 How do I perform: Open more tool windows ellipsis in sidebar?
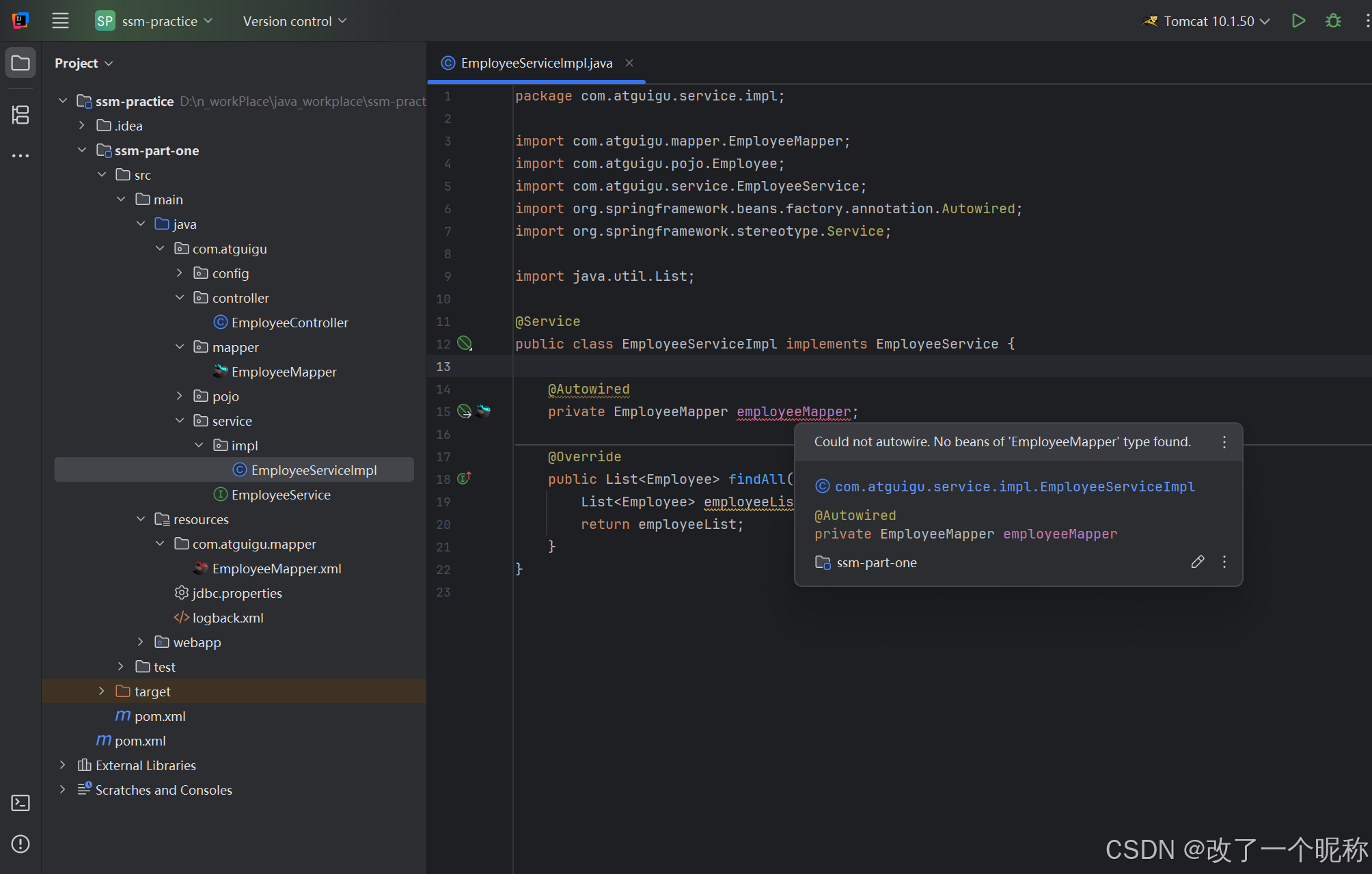[20, 156]
